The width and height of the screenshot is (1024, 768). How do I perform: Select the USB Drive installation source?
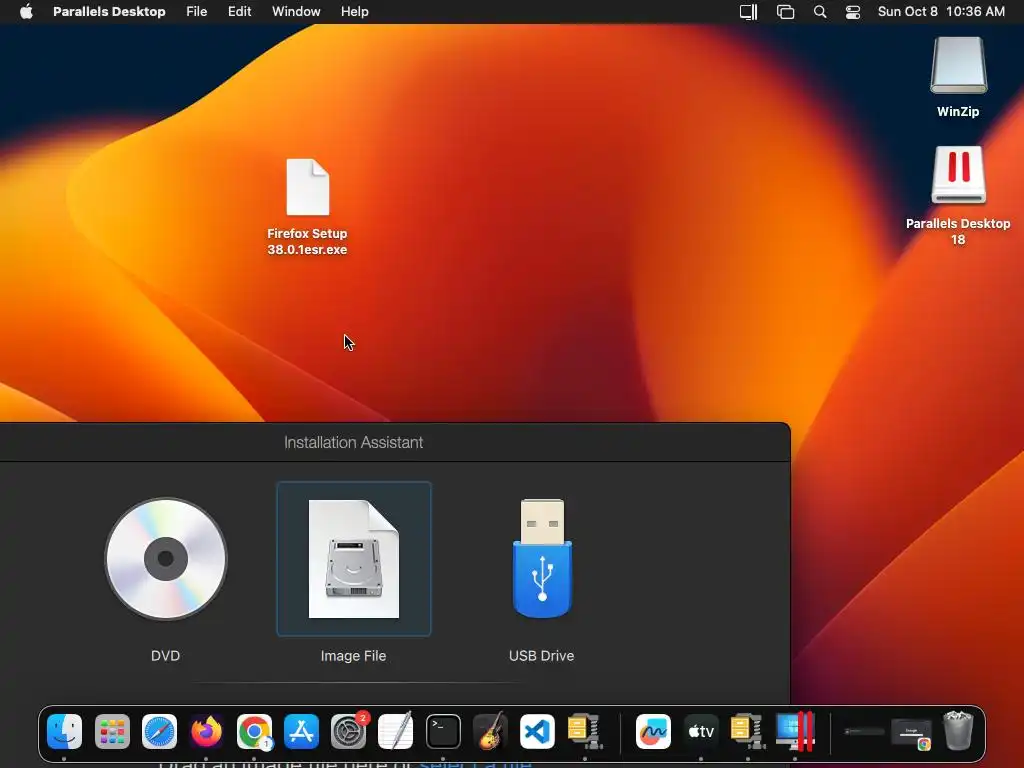click(542, 559)
